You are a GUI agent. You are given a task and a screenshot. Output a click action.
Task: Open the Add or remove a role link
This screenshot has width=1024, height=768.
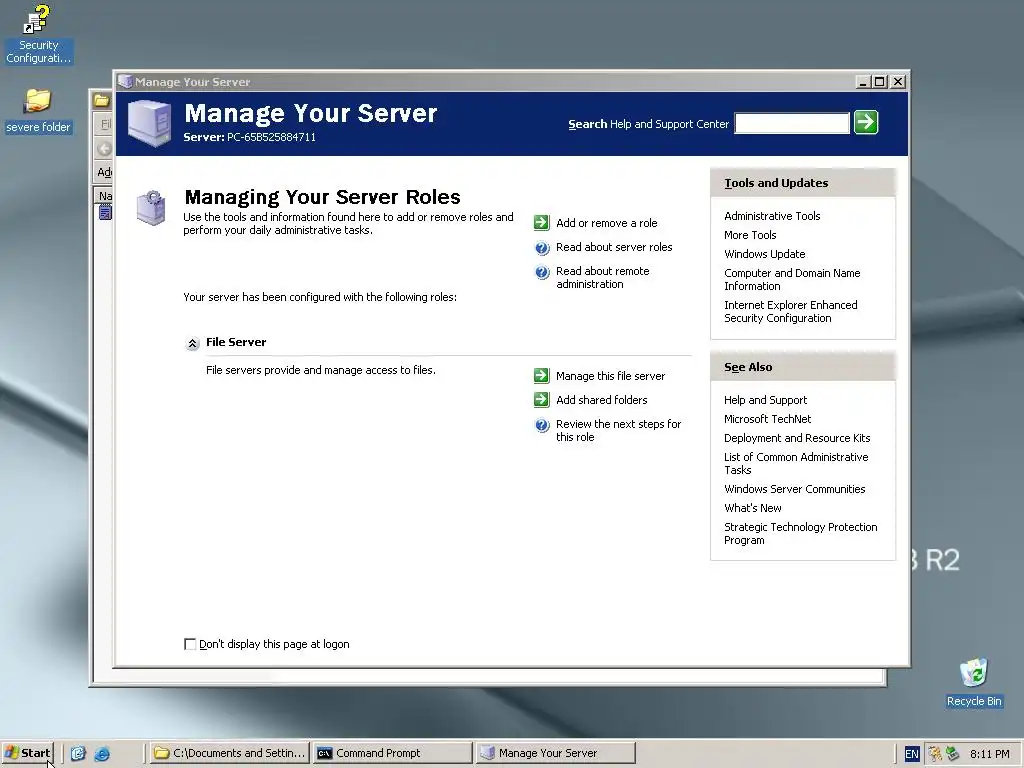tap(607, 223)
